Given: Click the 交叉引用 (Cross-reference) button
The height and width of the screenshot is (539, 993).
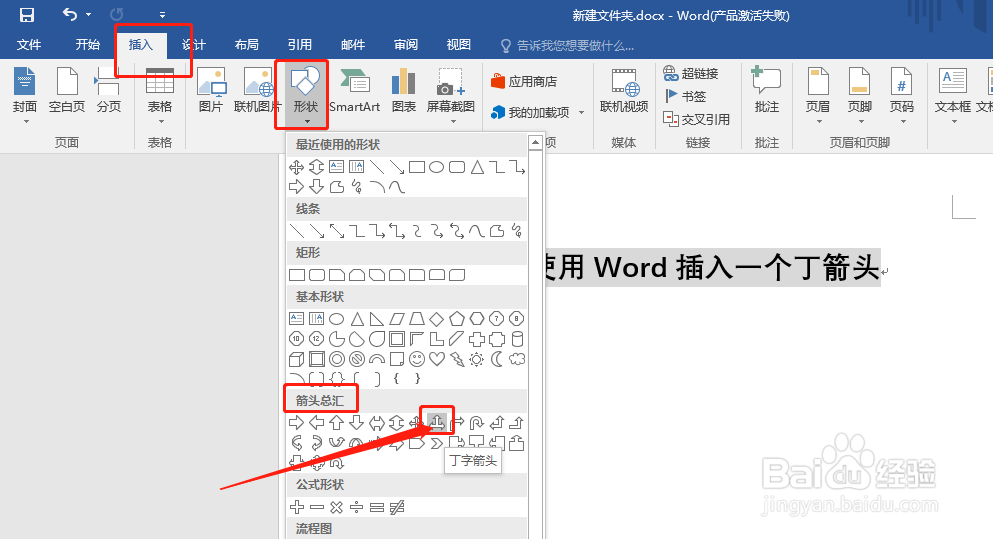Looking at the screenshot, I should (x=697, y=119).
